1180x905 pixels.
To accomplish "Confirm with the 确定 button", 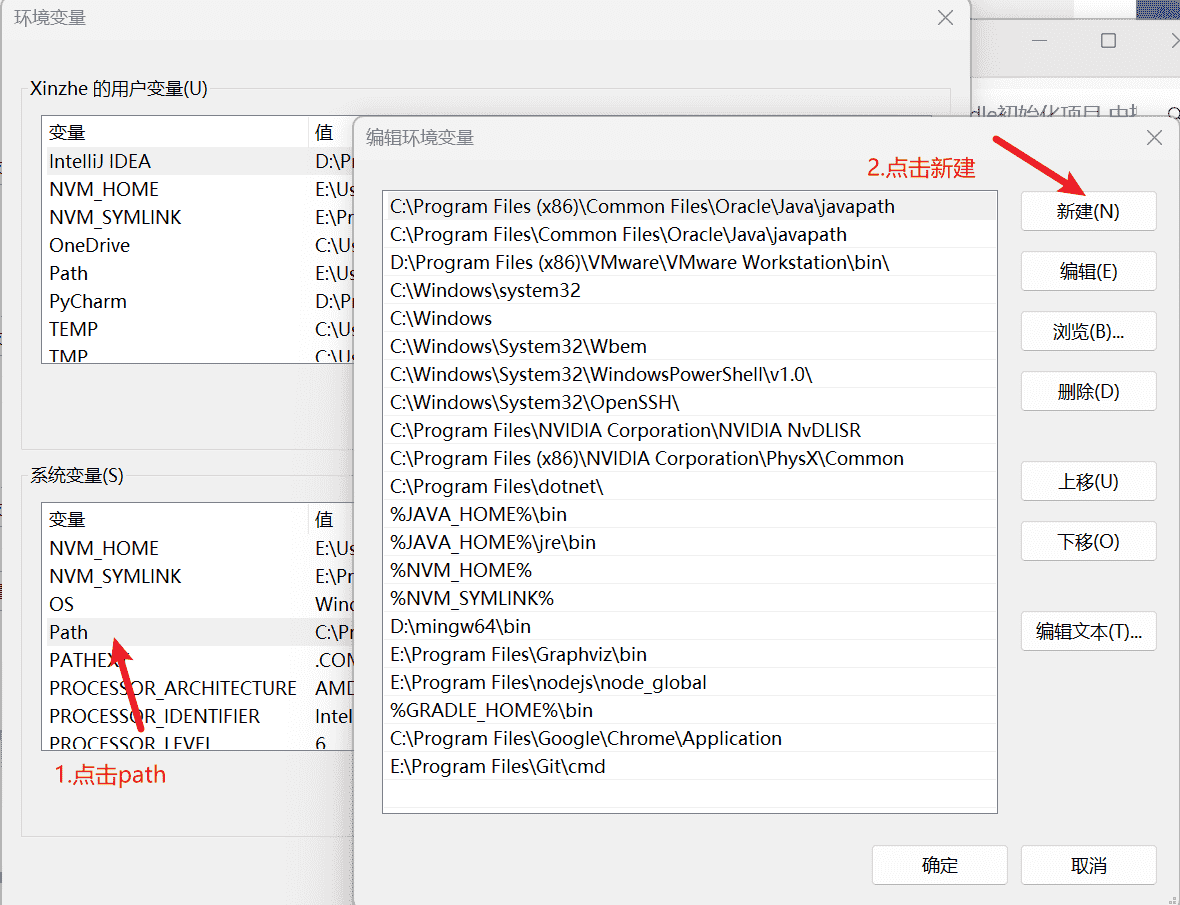I will (939, 866).
